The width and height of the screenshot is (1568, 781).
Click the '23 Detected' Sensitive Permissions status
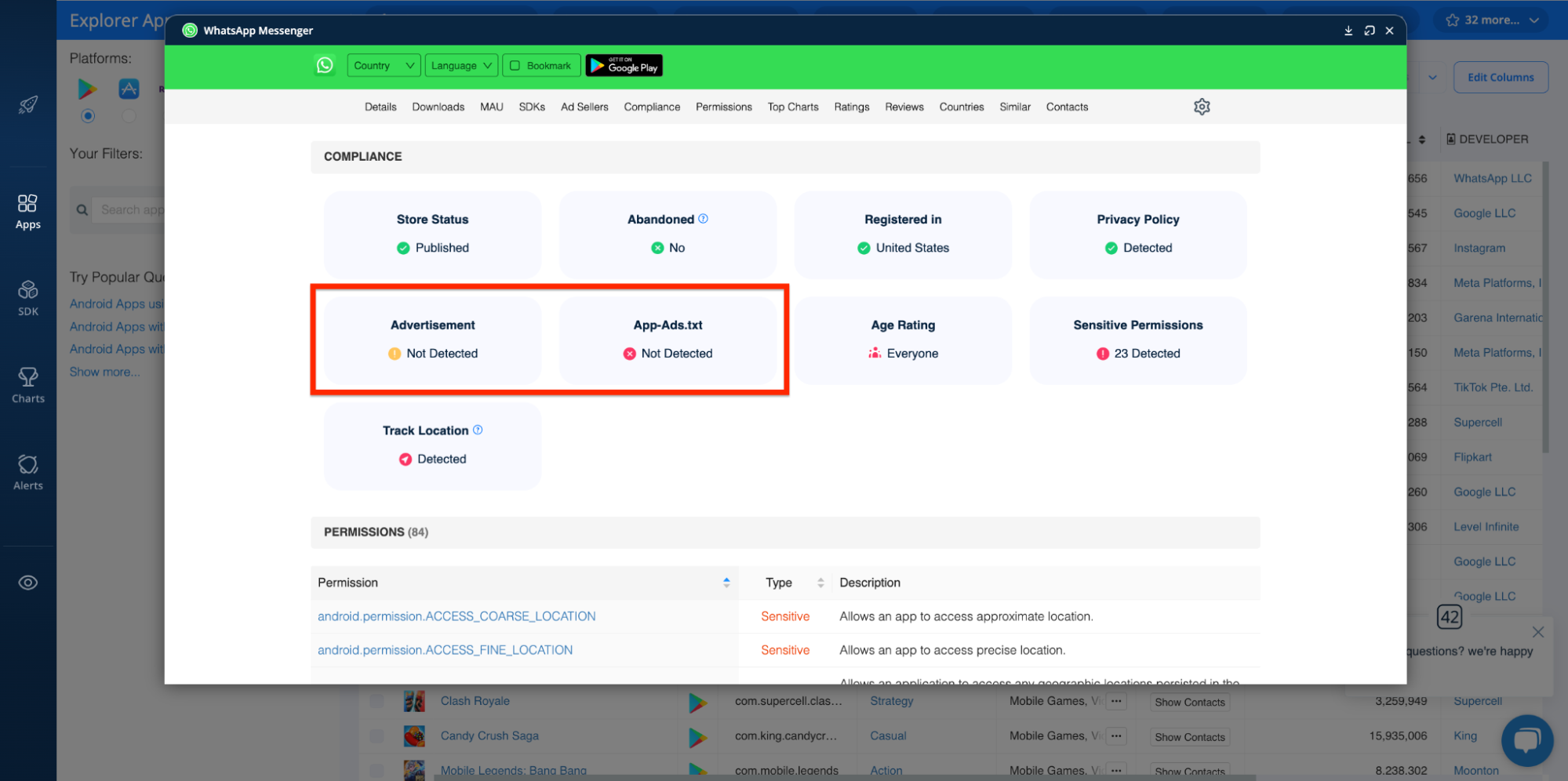click(x=1138, y=354)
